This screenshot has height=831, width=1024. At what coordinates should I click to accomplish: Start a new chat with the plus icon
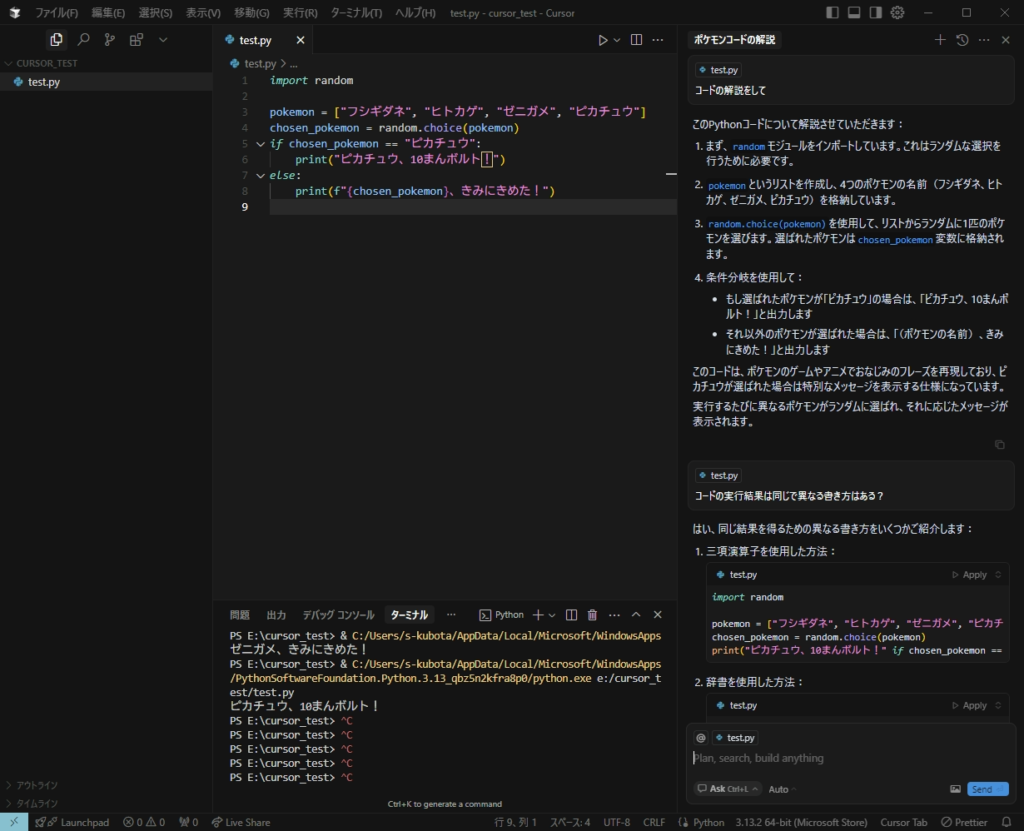click(939, 40)
